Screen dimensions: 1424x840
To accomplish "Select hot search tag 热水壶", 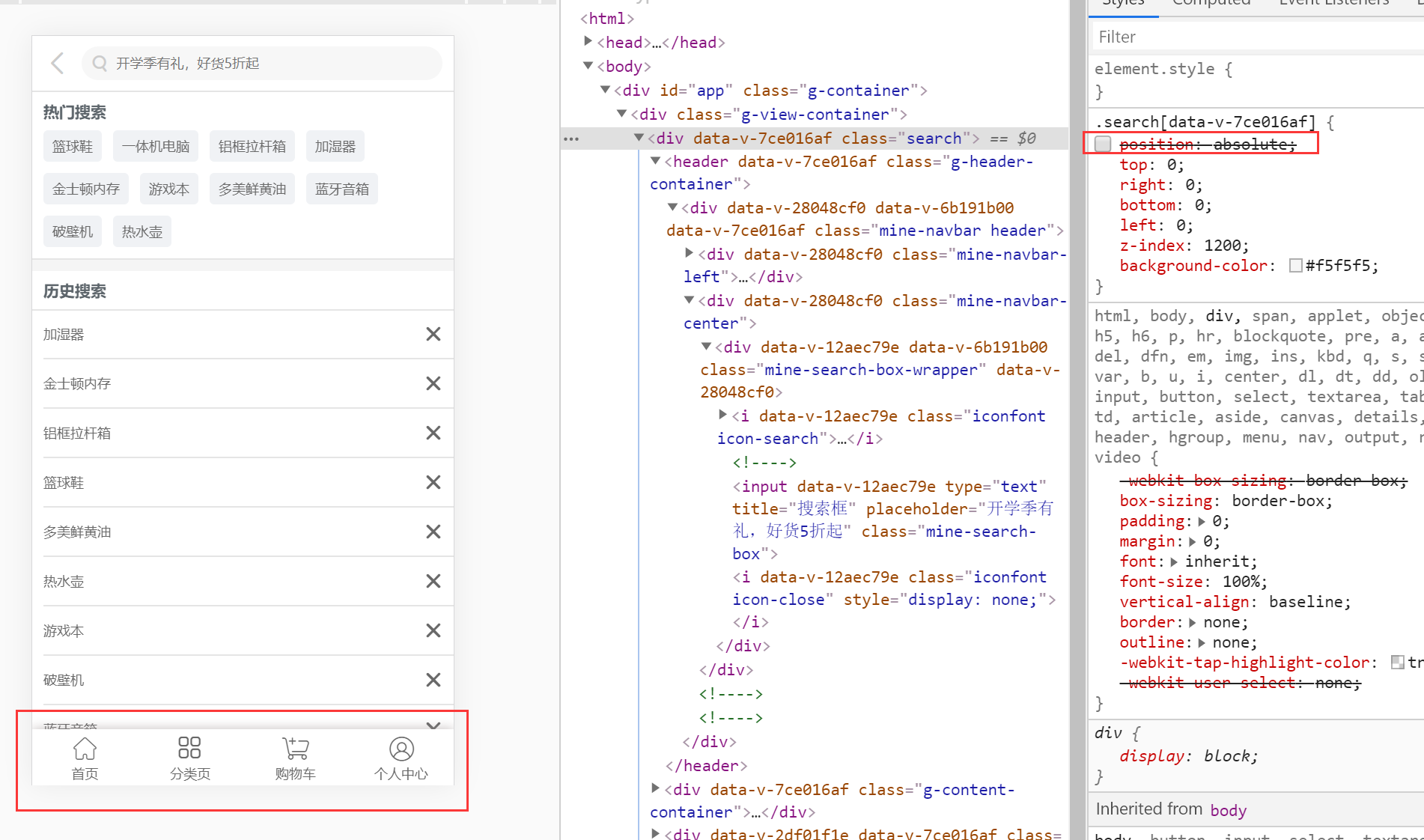I will click(x=142, y=232).
